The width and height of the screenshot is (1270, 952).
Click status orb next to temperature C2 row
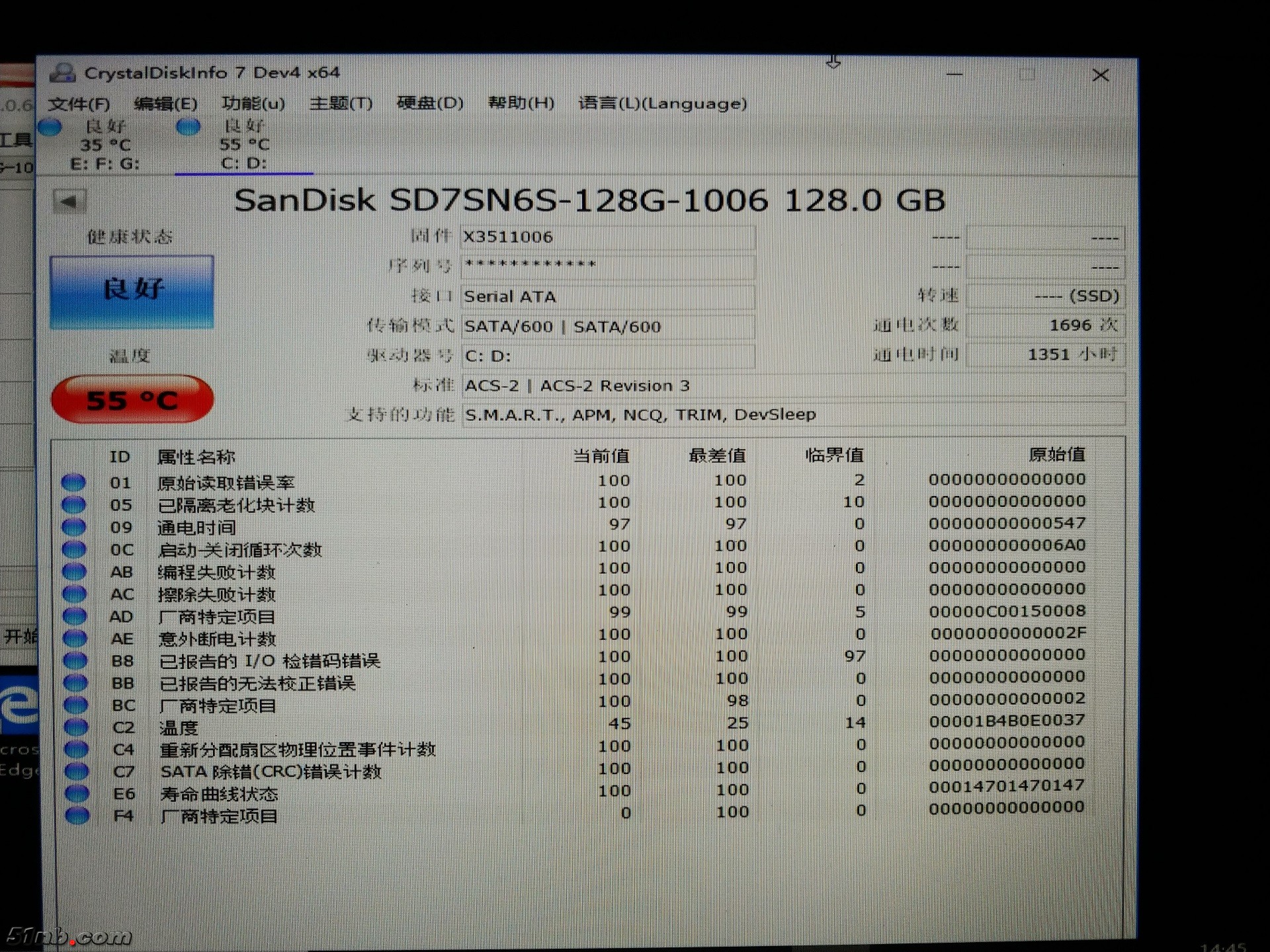pos(75,727)
